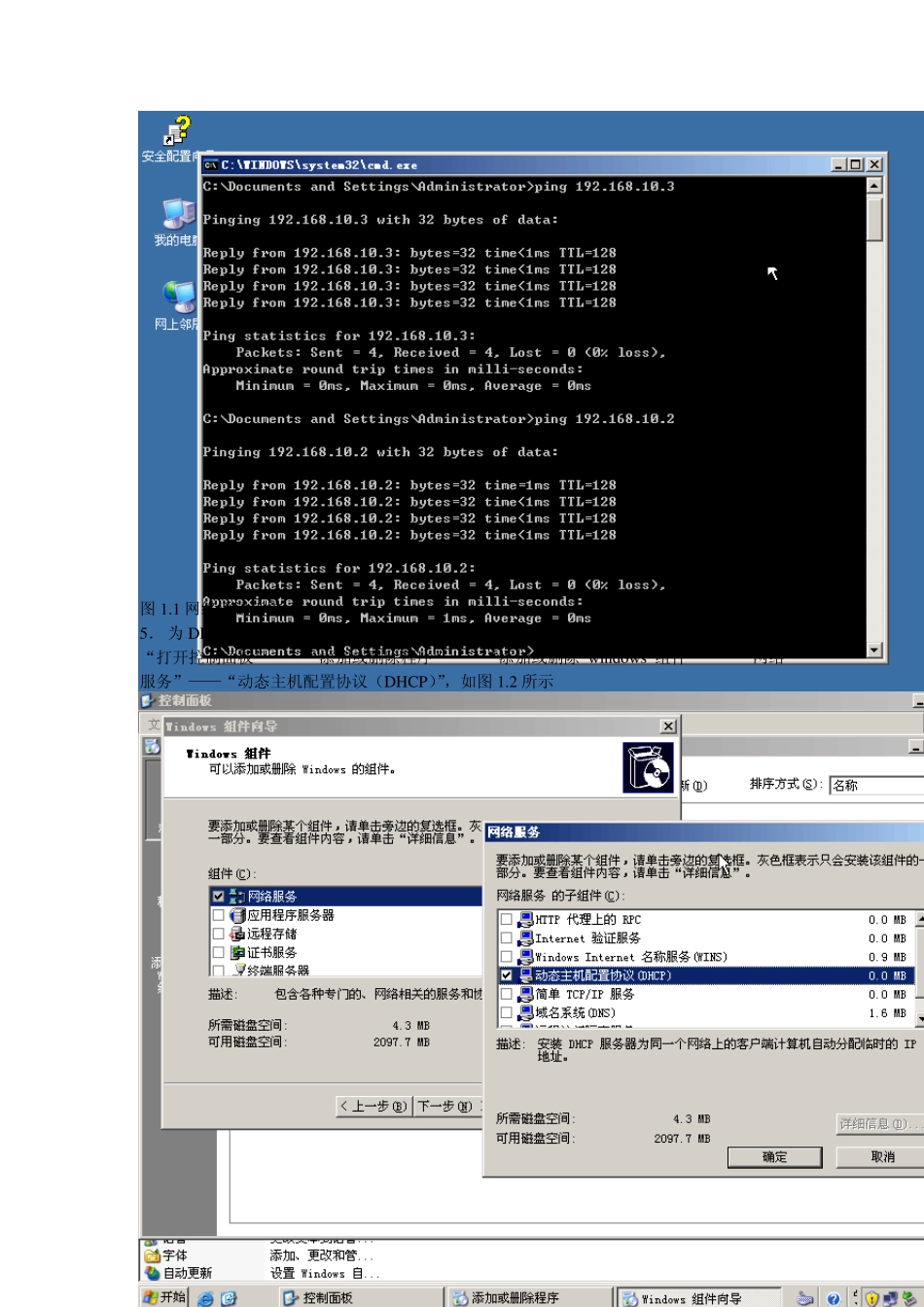Click the WINS service icon
This screenshot has height=1307, width=924.
[525, 957]
